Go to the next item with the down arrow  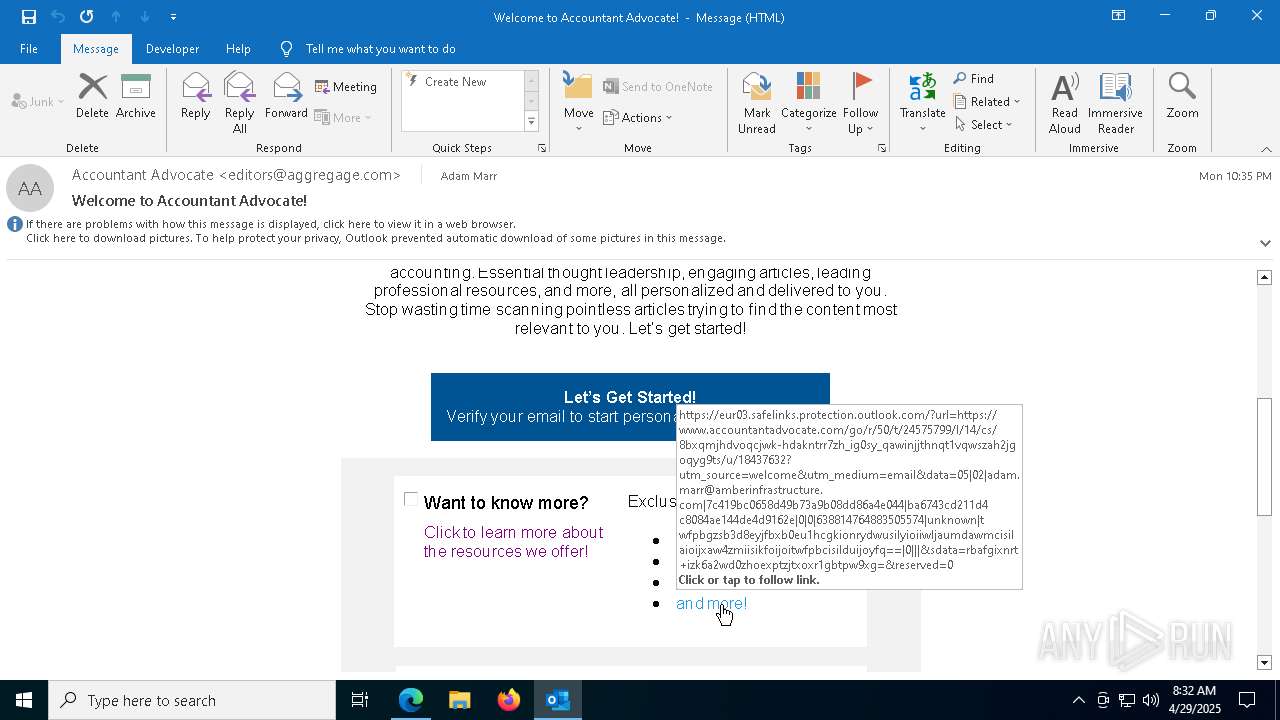[145, 17]
